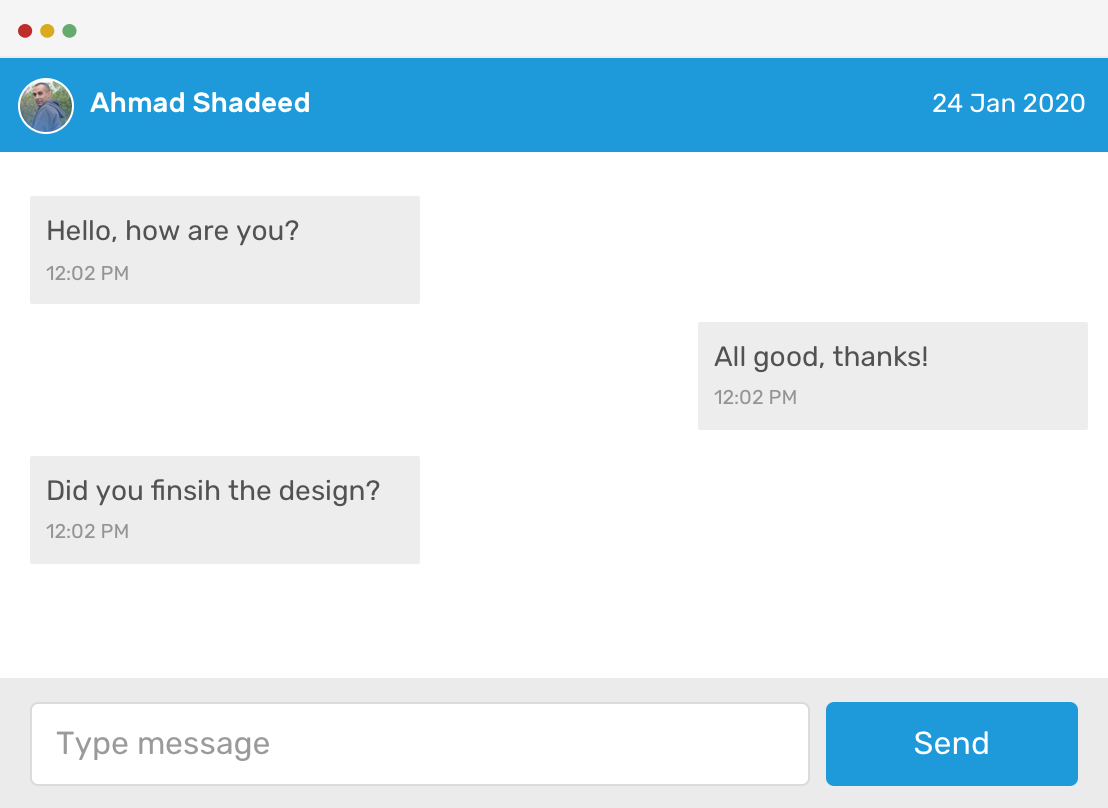Image resolution: width=1108 pixels, height=808 pixels.
Task: Click the gray window title bar
Action: click(550, 30)
